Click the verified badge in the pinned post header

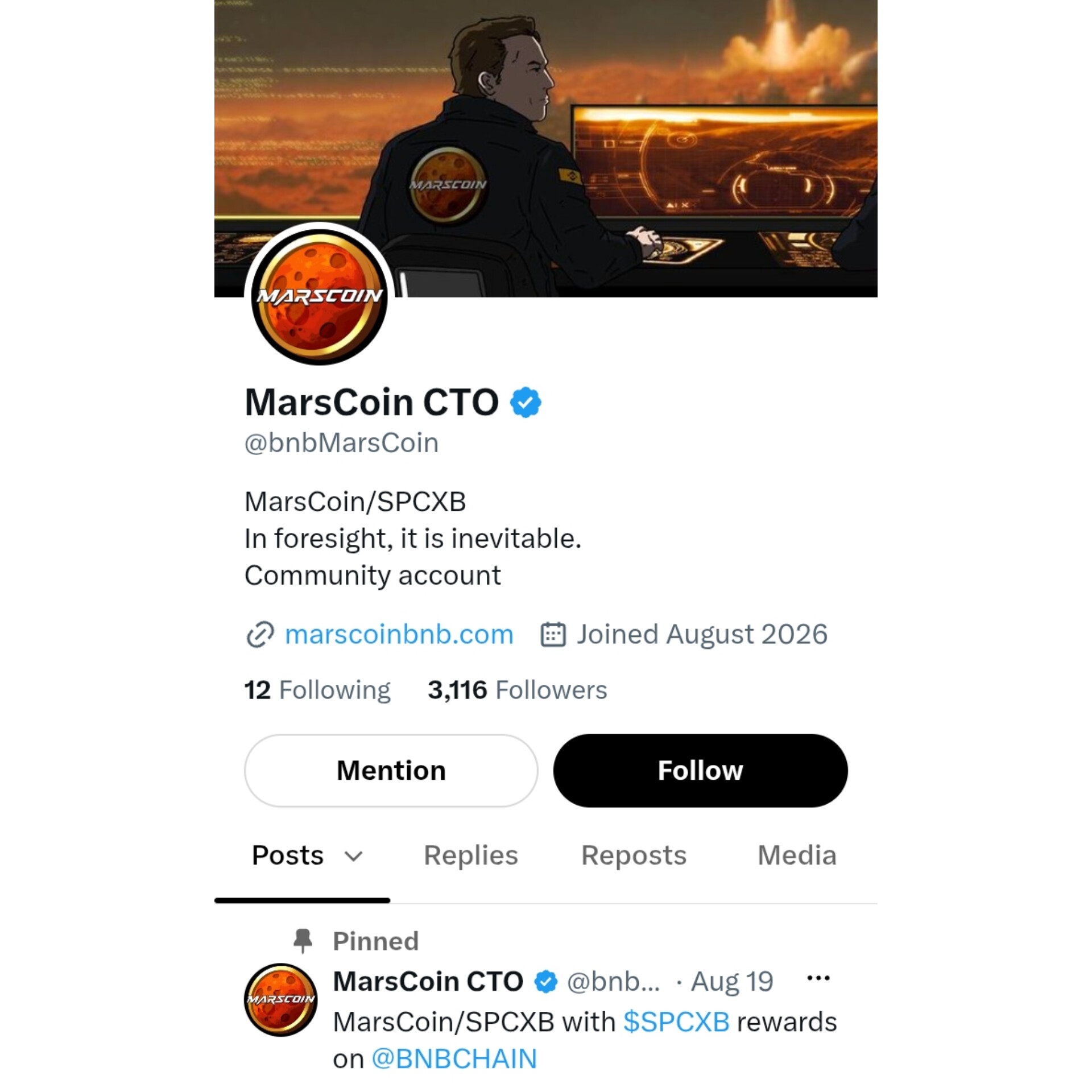[545, 982]
